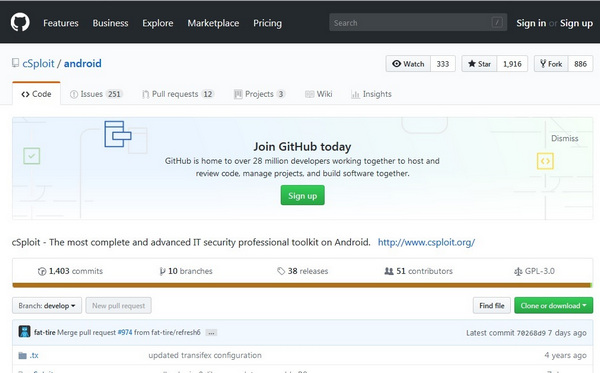The image size is (600, 373).
Task: Open the .tx folder name link
Action: click(x=34, y=355)
